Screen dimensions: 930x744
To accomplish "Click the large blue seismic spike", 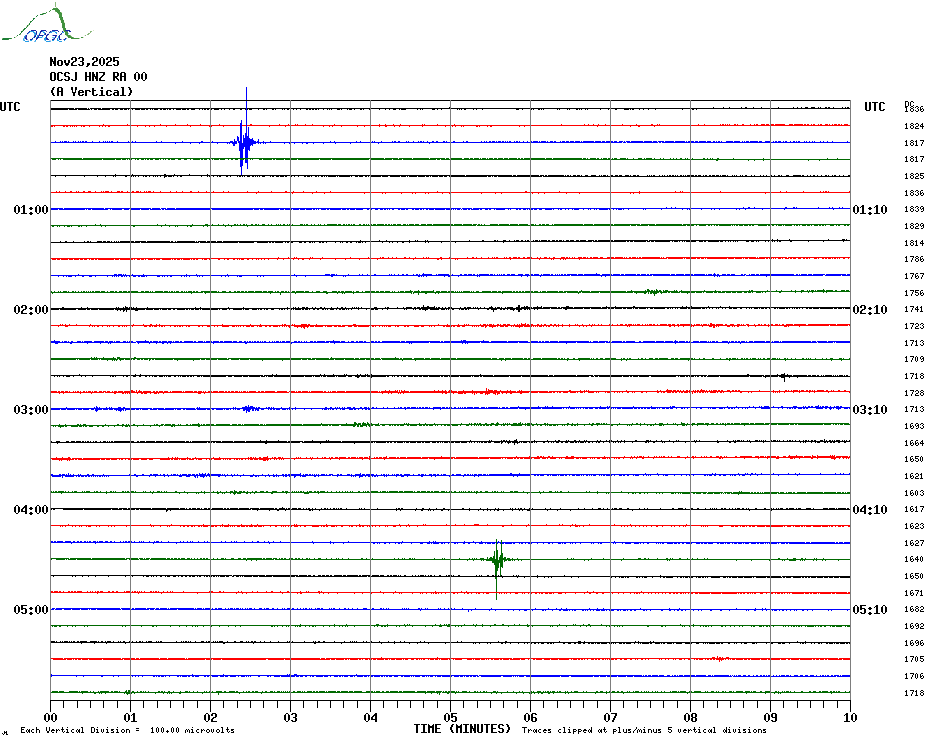I will click(244, 141).
